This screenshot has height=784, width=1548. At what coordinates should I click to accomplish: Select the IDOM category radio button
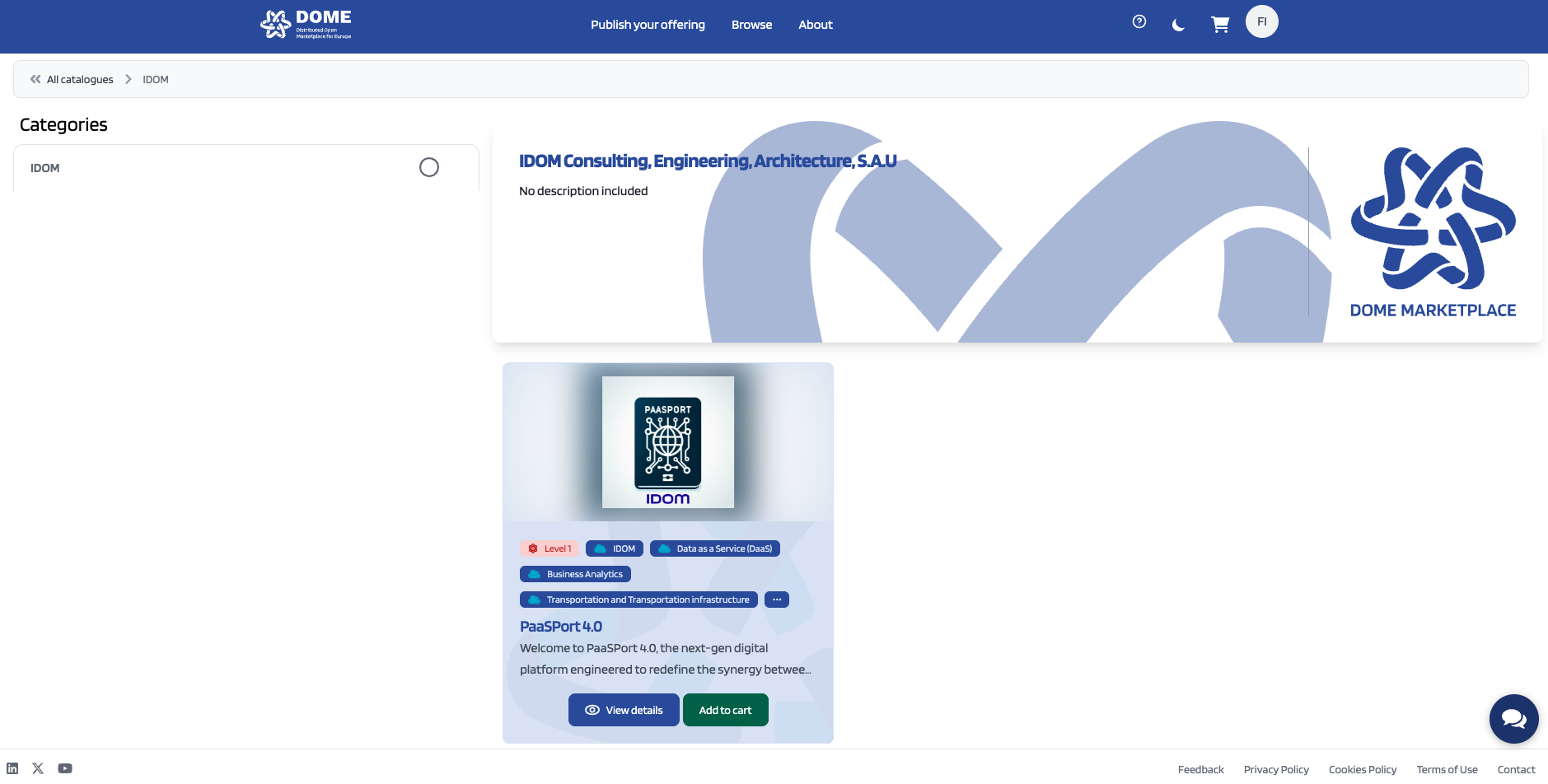(x=429, y=167)
